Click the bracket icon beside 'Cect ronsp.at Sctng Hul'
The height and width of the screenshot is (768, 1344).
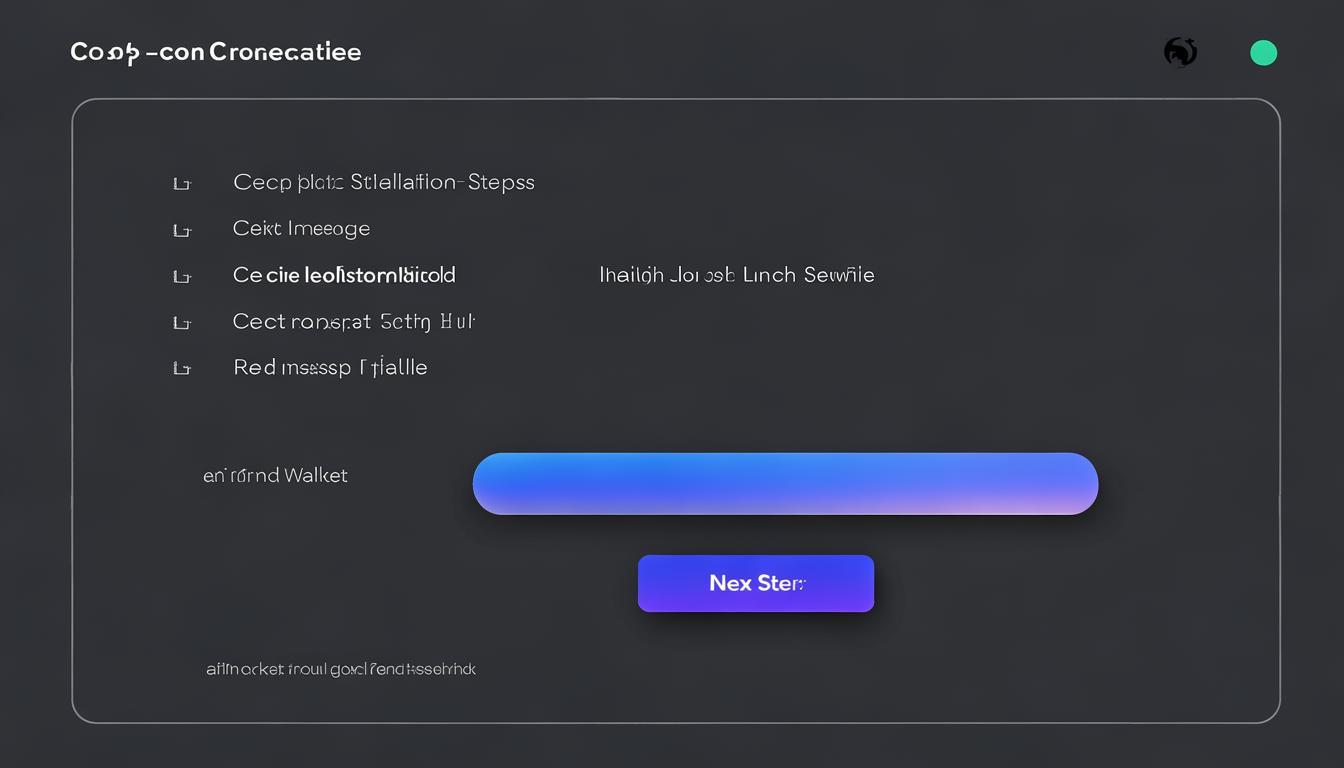(x=181, y=323)
